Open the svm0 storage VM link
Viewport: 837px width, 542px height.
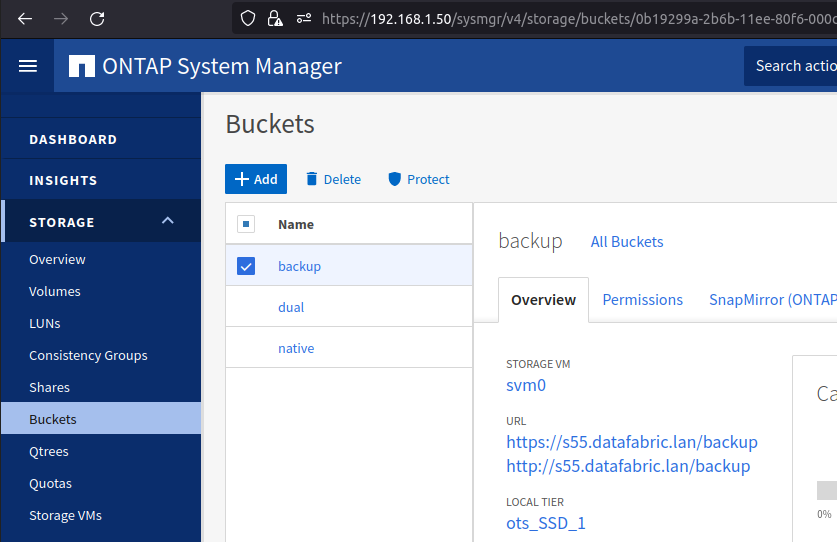526,386
